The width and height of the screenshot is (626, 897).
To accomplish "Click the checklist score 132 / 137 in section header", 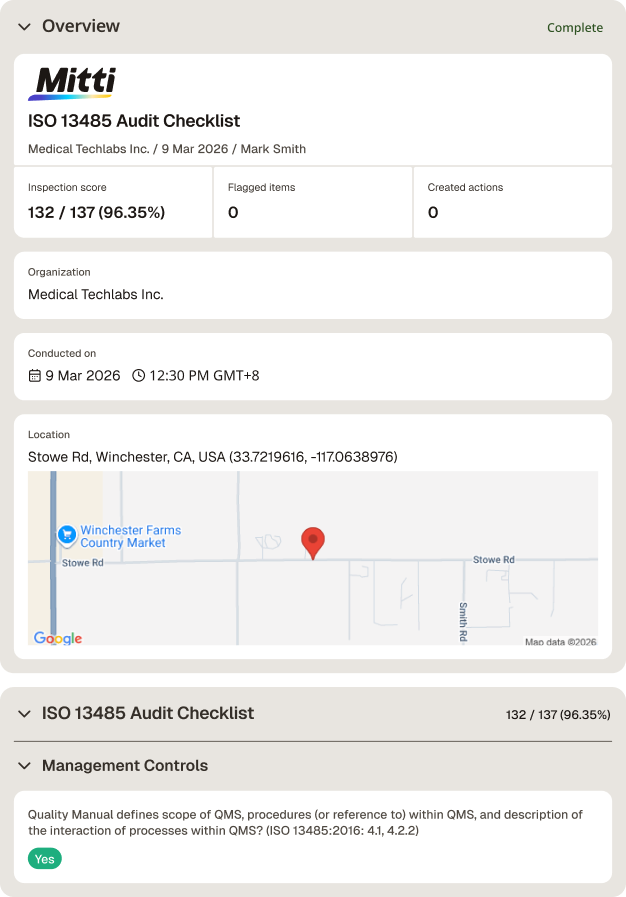I will pos(558,715).
